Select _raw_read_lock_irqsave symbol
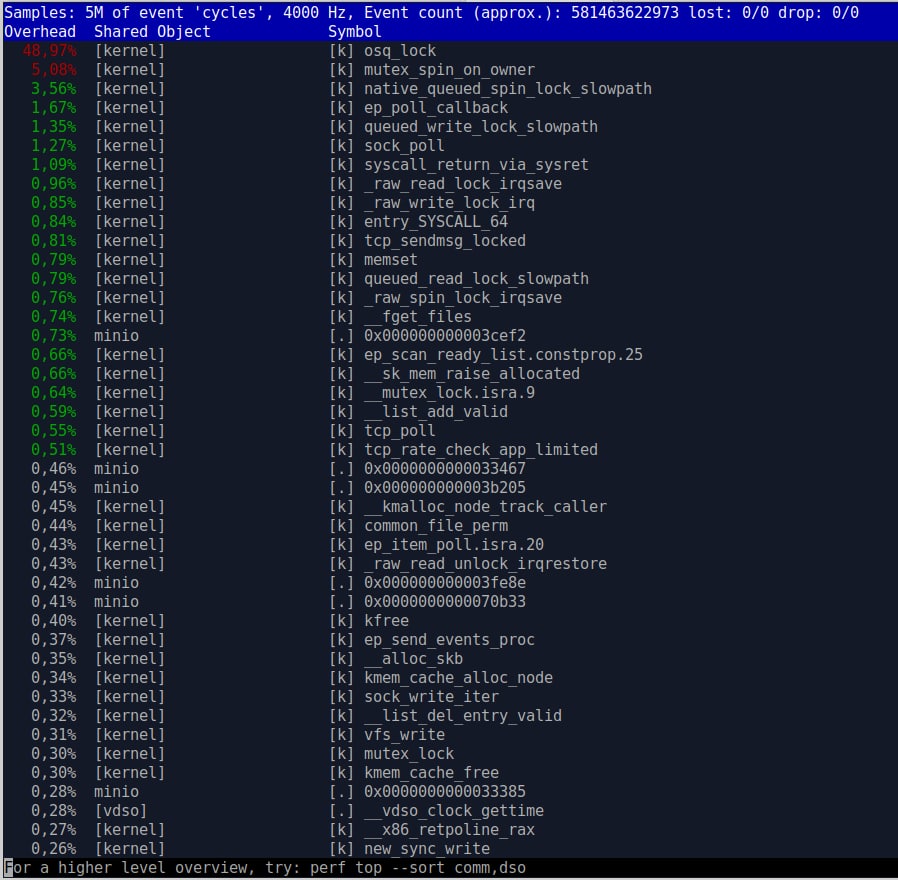The width and height of the screenshot is (898, 880). (x=463, y=183)
